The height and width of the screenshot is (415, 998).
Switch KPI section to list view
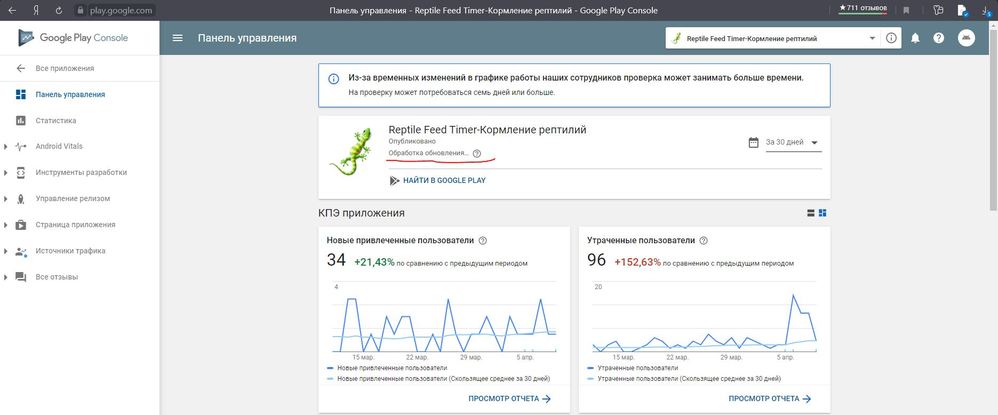pyautogui.click(x=809, y=213)
